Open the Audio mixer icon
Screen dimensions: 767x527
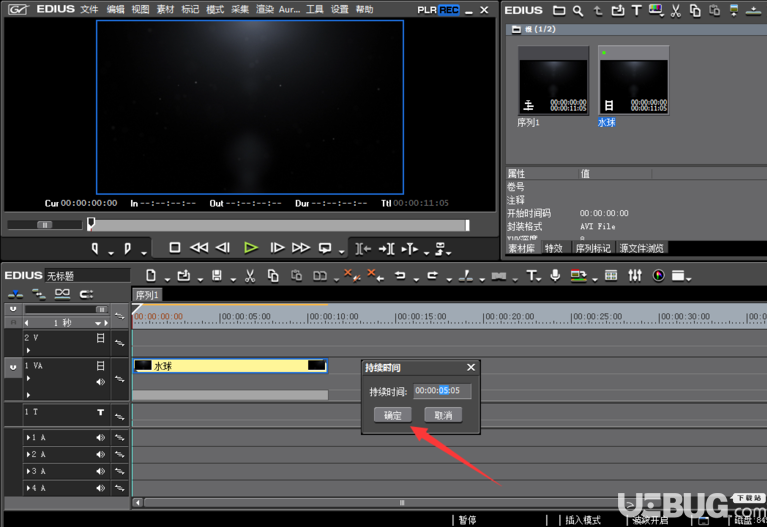(635, 275)
